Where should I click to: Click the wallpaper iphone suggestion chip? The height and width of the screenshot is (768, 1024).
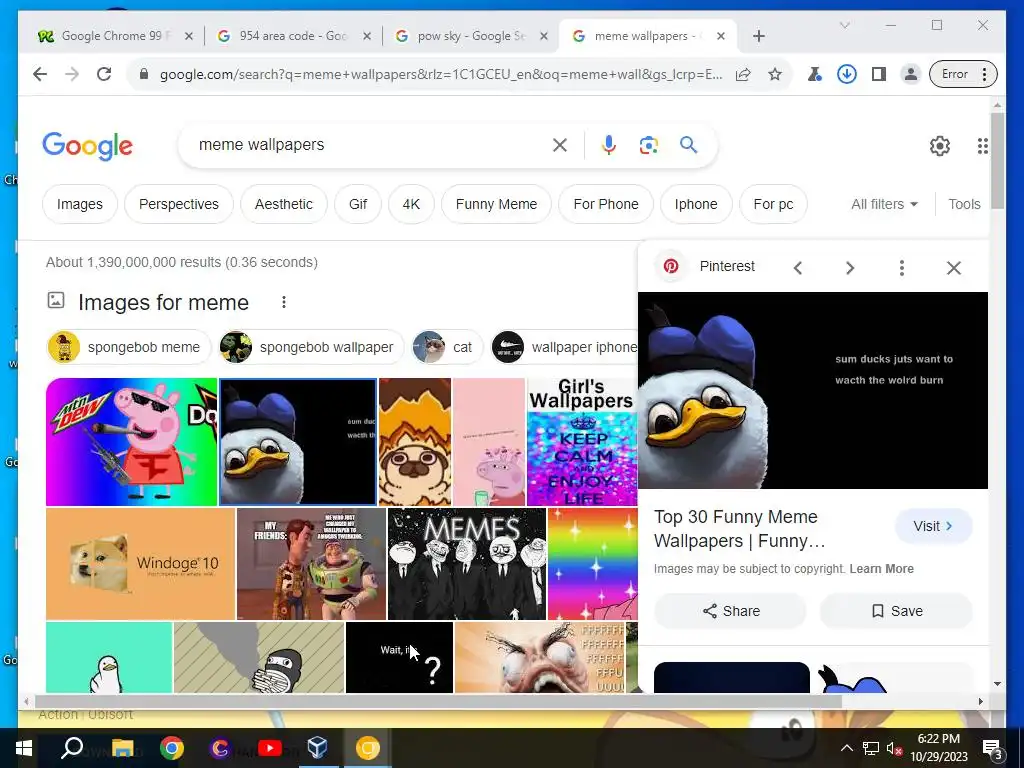[564, 347]
